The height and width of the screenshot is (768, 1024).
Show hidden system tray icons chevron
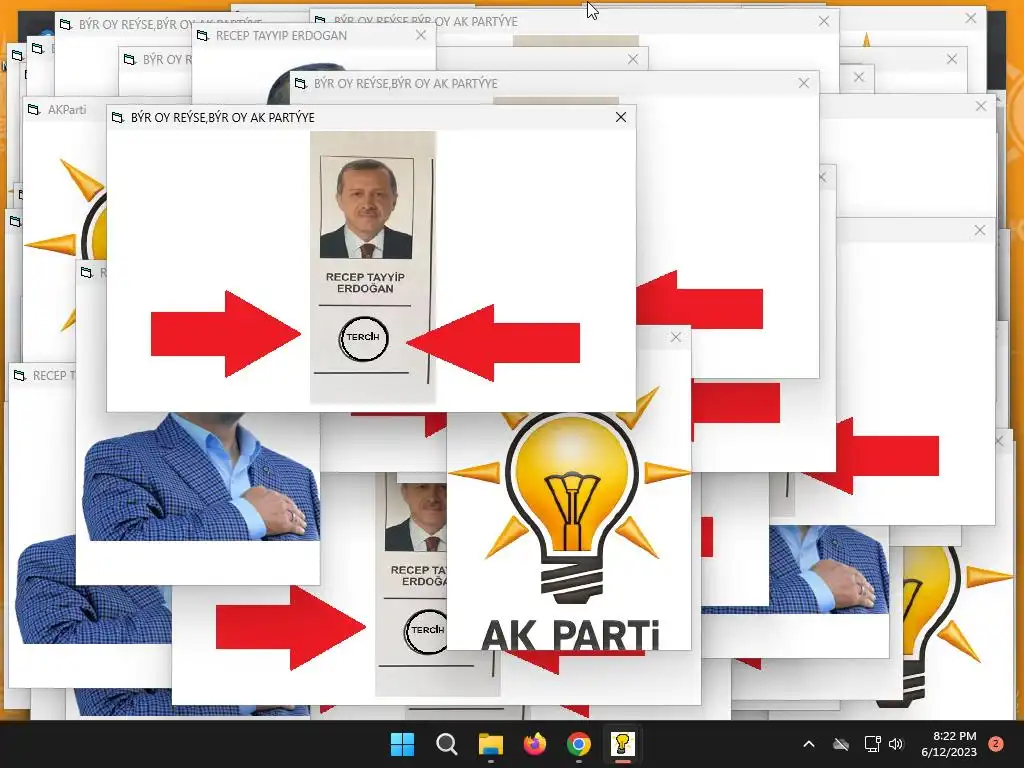[x=808, y=744]
